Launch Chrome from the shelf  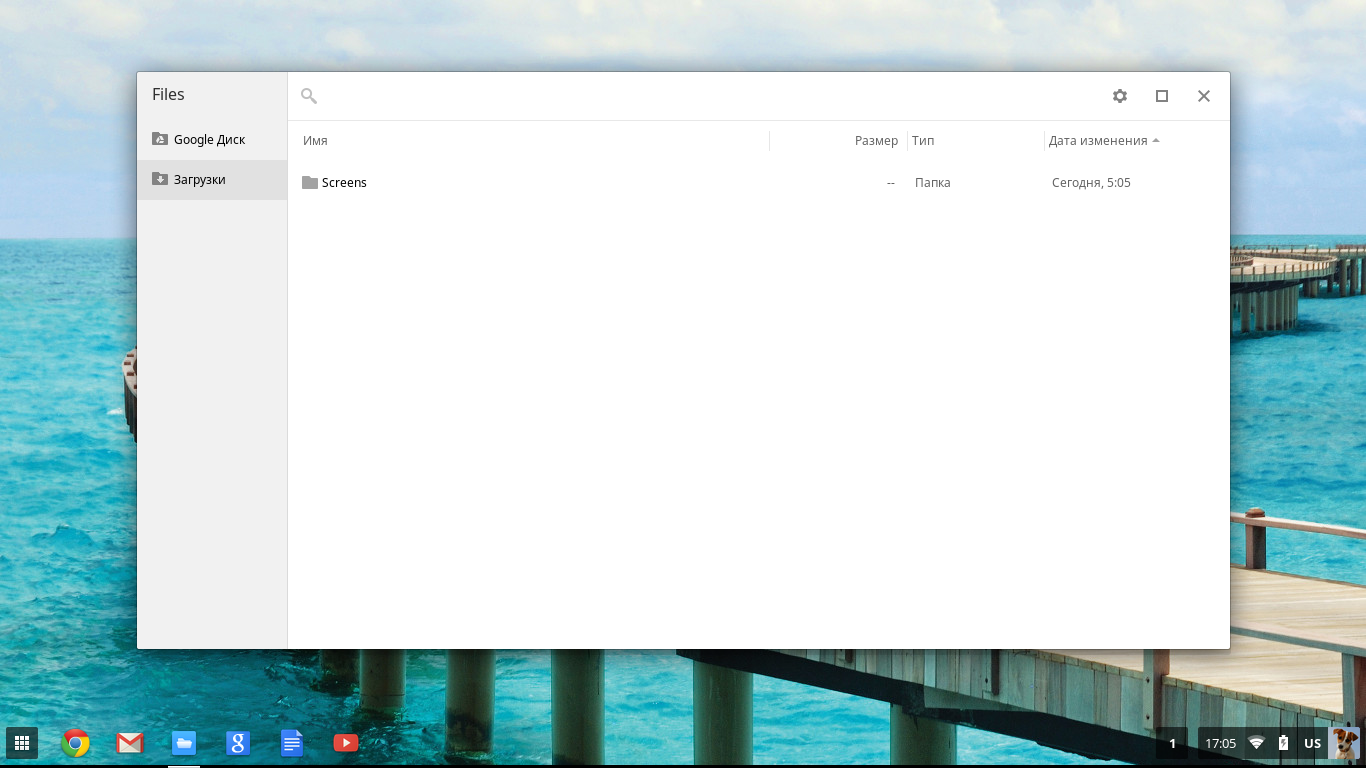coord(76,743)
